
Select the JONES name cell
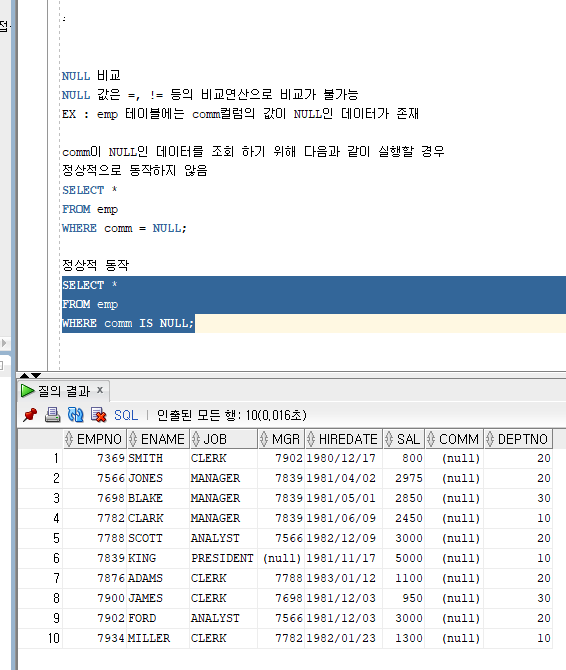[158, 479]
